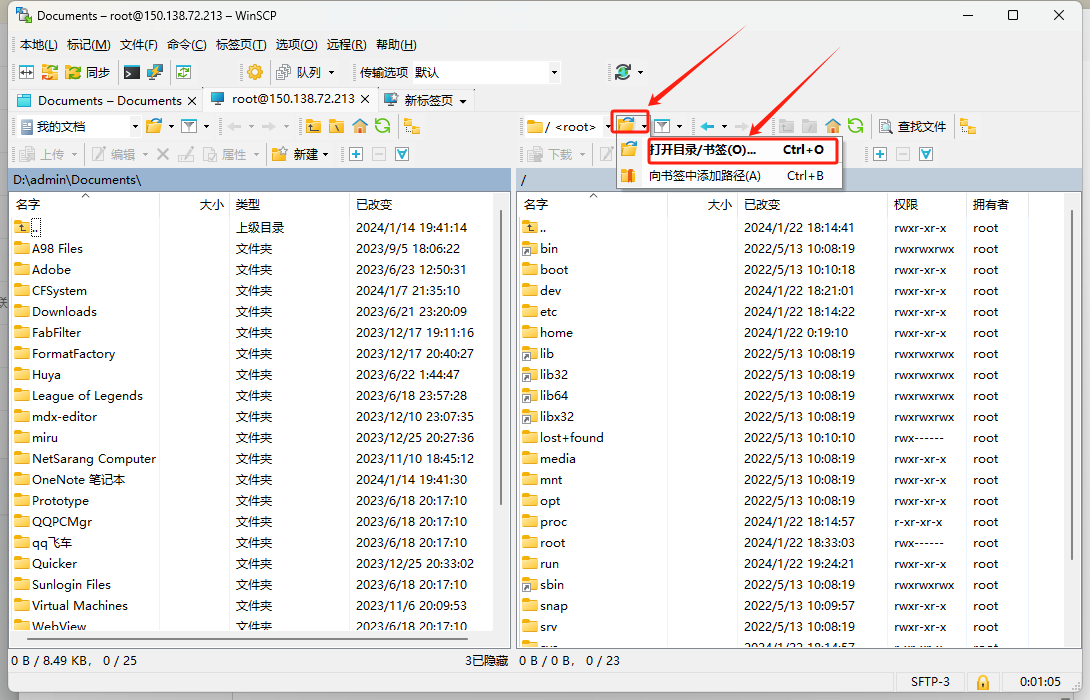1090x700 pixels.
Task: Click the 查找文件 find files button
Action: click(913, 127)
